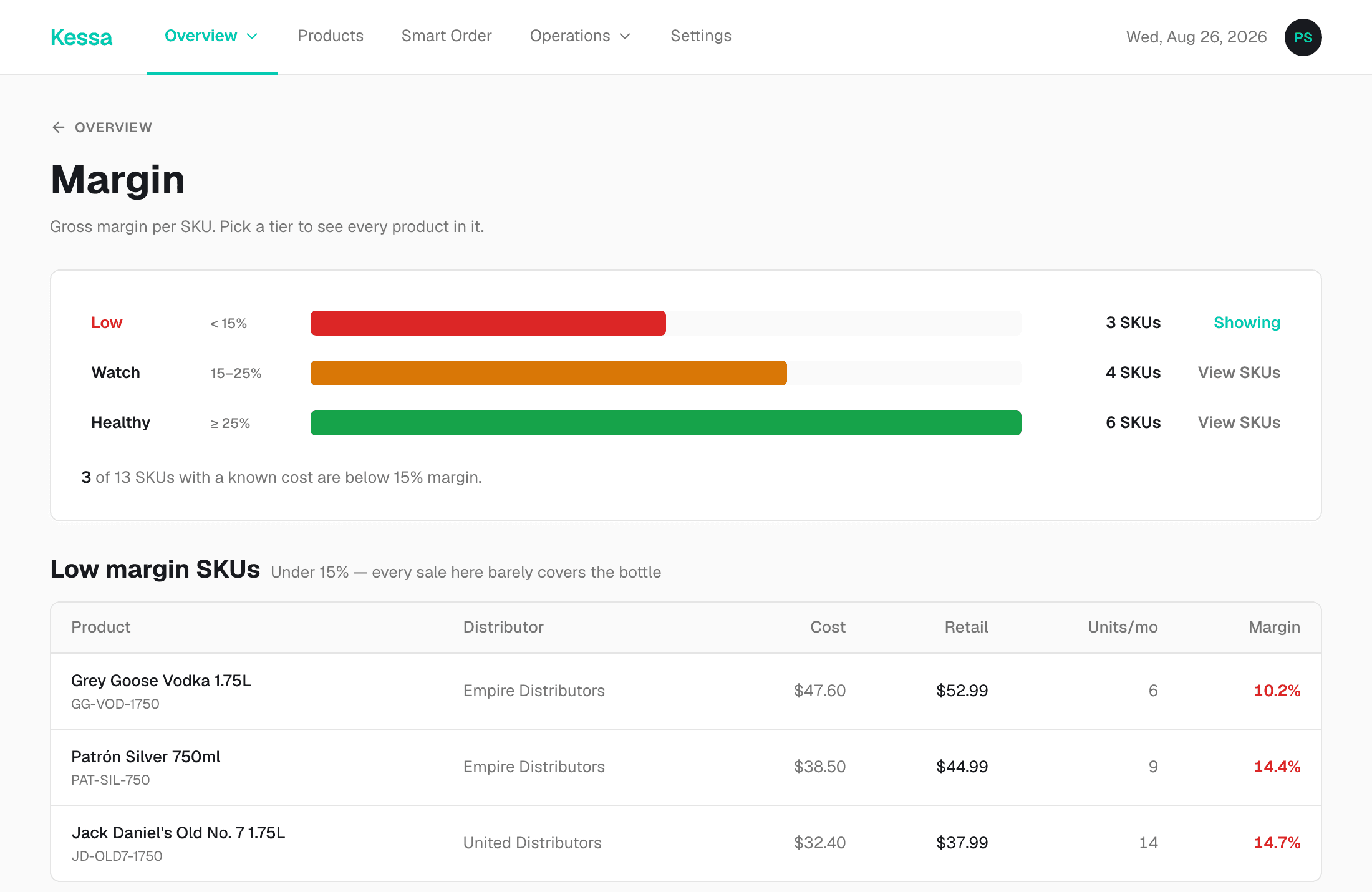This screenshot has height=892, width=1372.
Task: Click the '< 15%' threshold text
Action: coord(229,323)
